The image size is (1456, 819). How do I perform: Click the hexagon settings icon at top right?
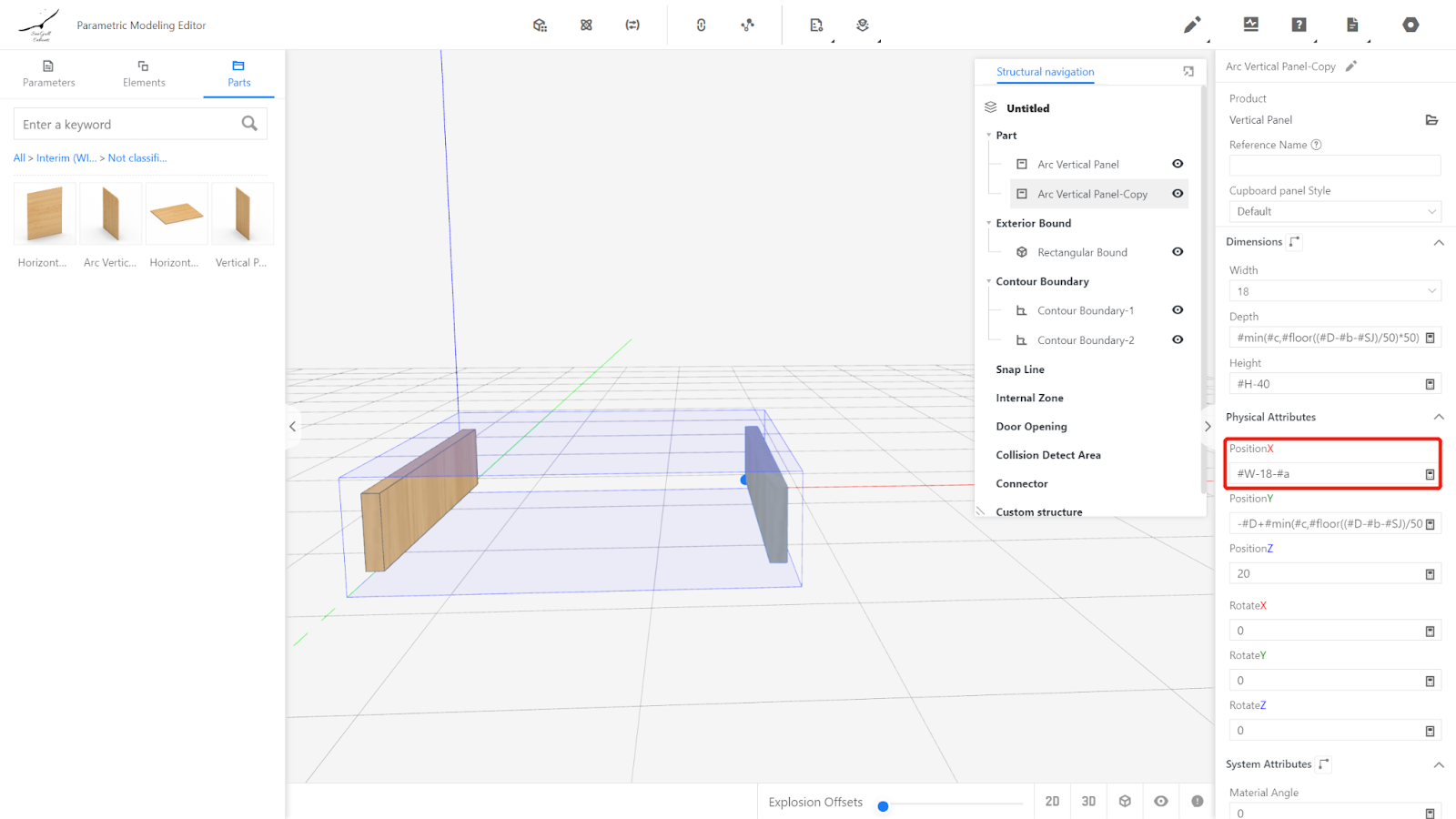click(1410, 25)
